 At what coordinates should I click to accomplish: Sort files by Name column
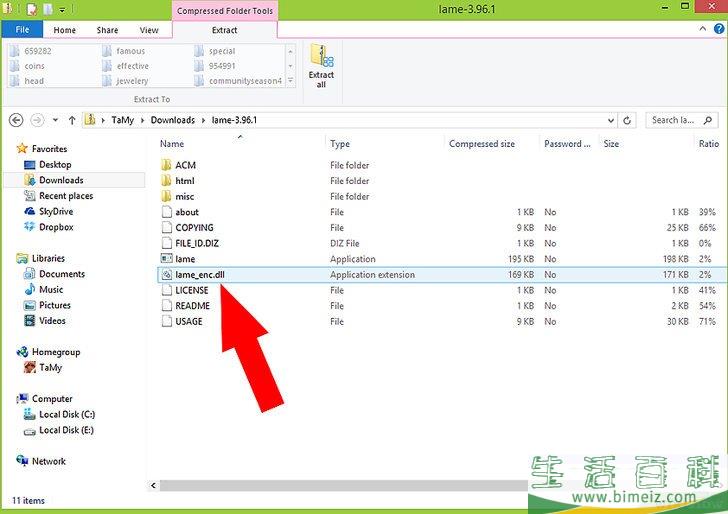pyautogui.click(x=240, y=144)
